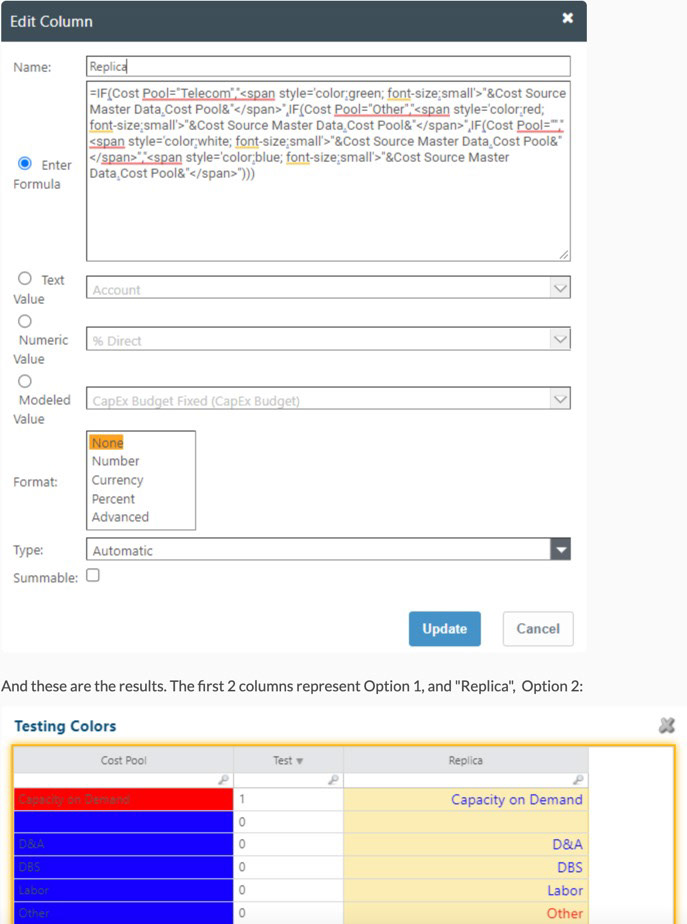
Task: Select the Enter Formula radio button
Action: (25, 163)
